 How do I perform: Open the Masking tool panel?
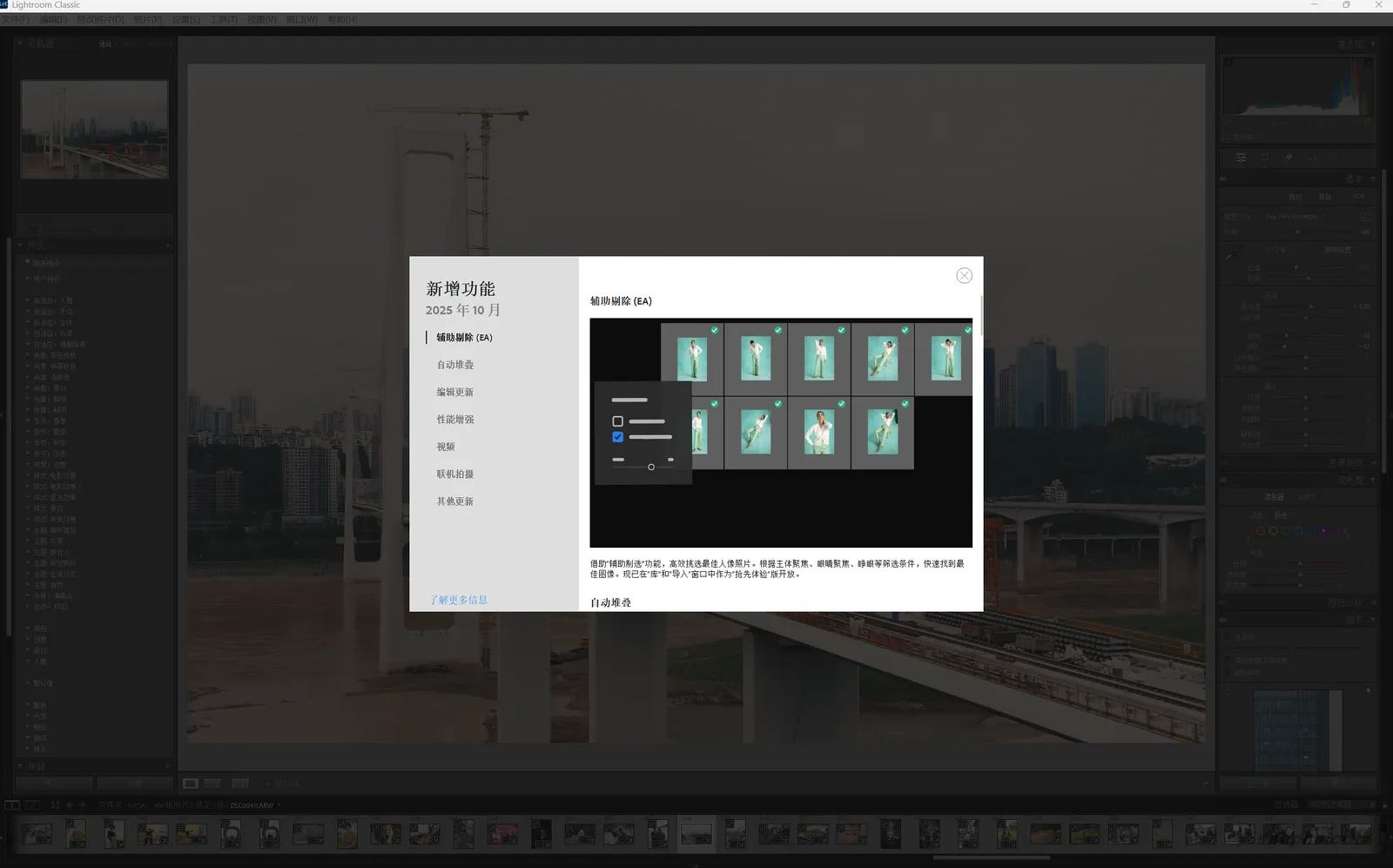tap(1334, 157)
